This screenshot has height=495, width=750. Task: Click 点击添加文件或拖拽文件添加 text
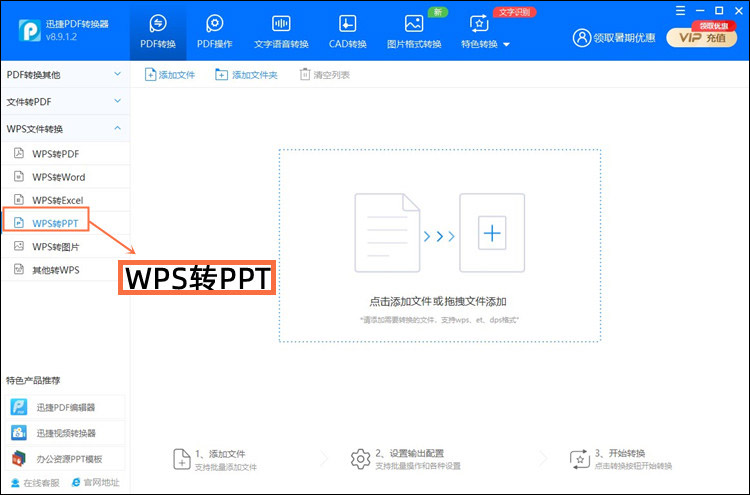click(x=438, y=302)
